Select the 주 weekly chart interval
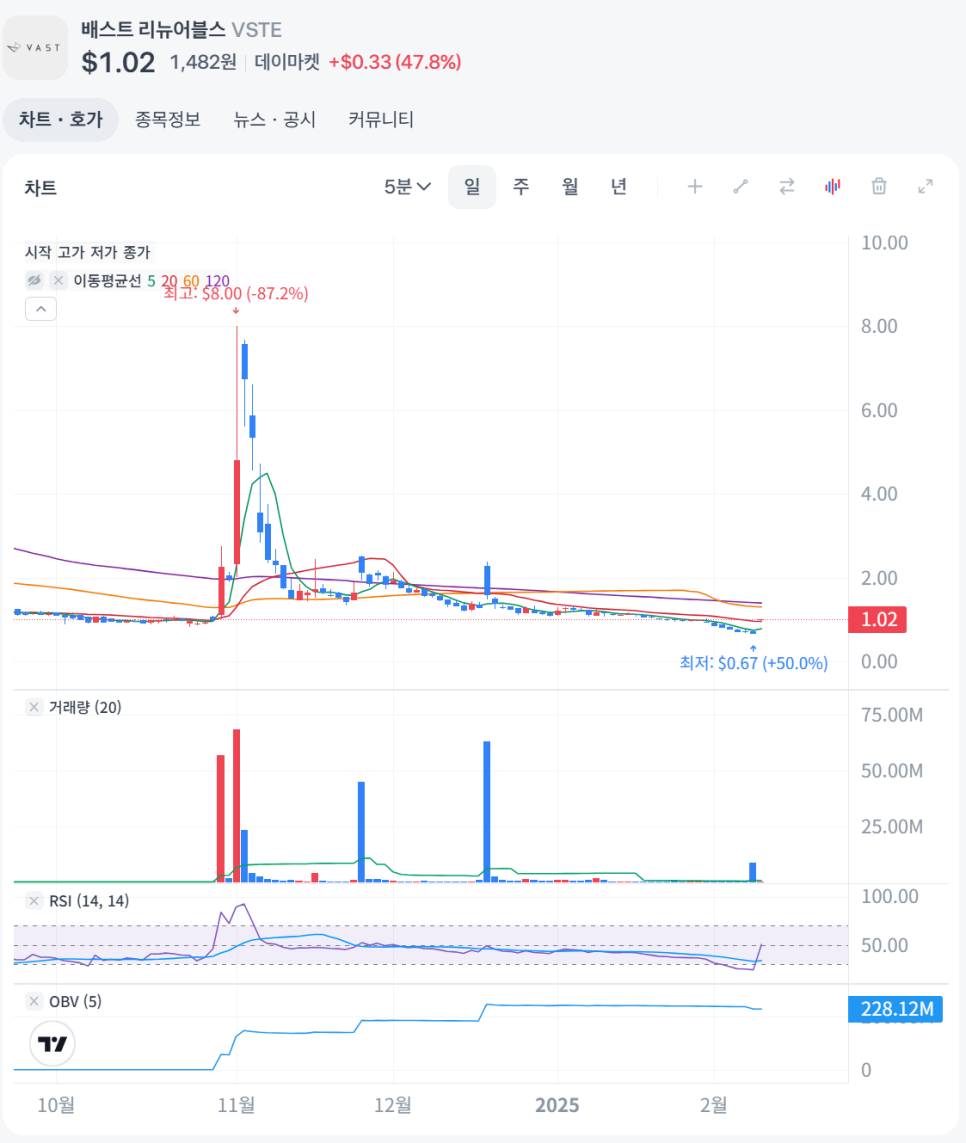966x1143 pixels. pyautogui.click(x=521, y=187)
